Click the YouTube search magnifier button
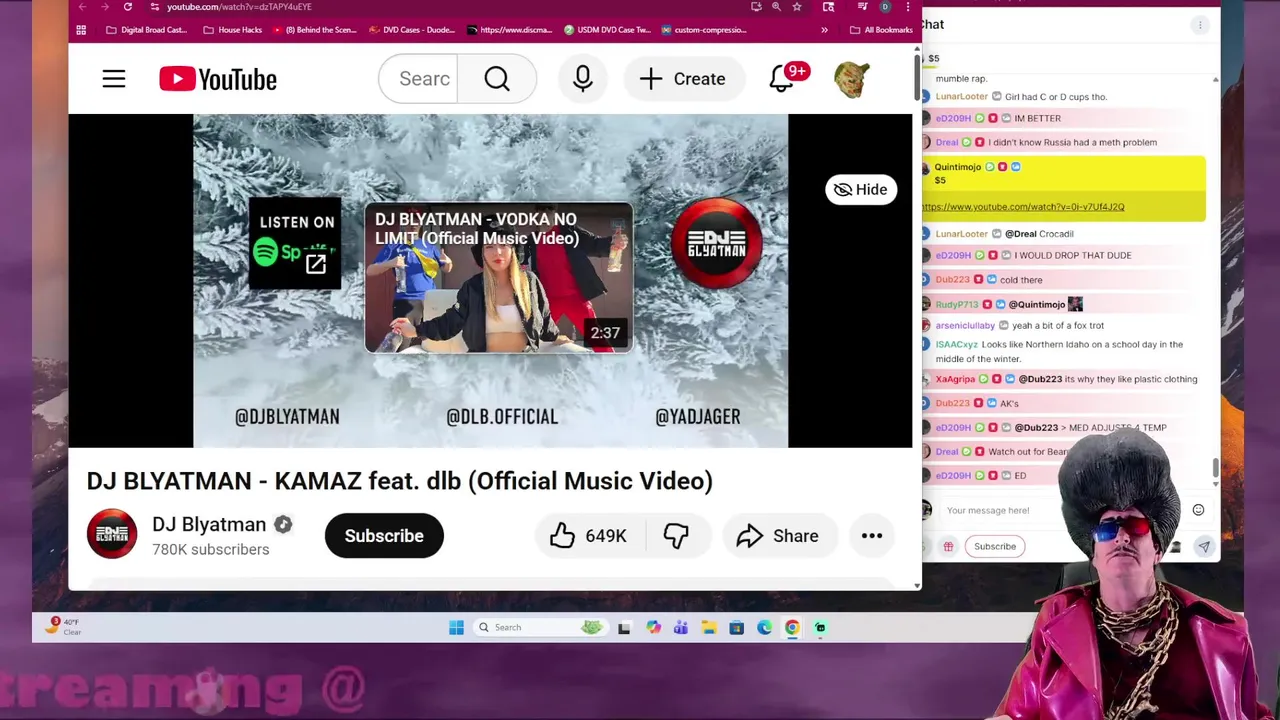This screenshot has height=720, width=1280. coord(497,79)
